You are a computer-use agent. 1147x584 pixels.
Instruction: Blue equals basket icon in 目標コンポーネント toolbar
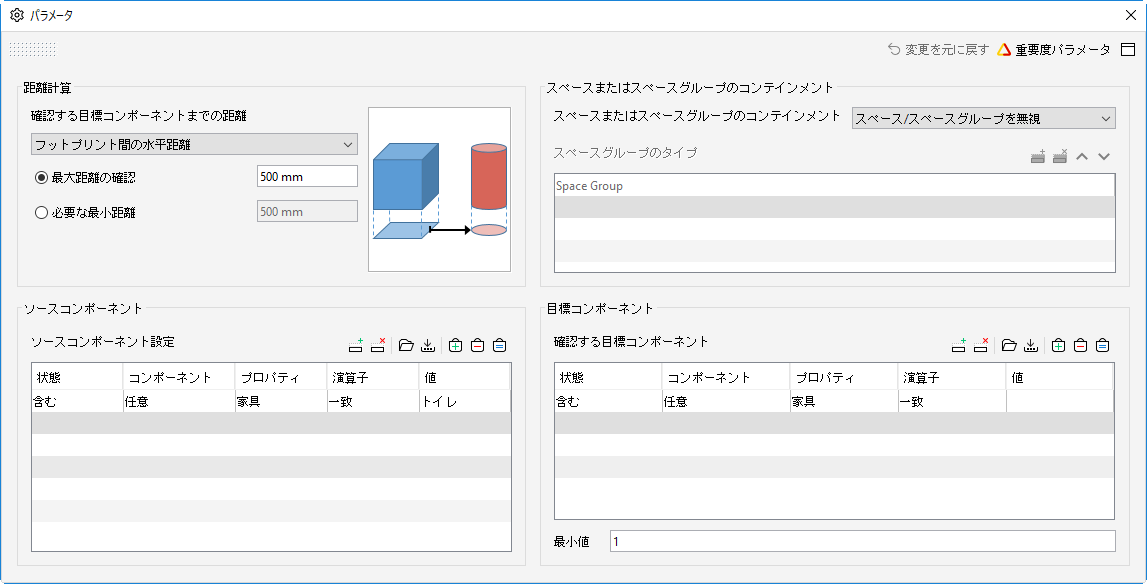click(x=1102, y=345)
